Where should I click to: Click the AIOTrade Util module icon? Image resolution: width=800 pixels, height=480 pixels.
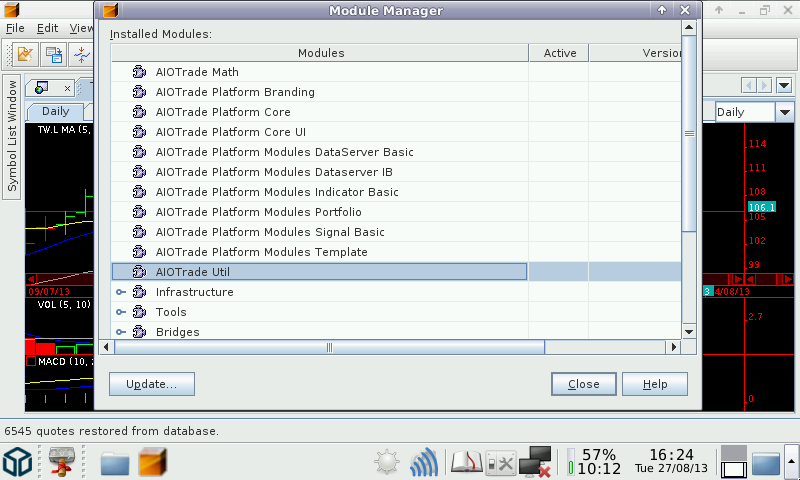[x=139, y=272]
